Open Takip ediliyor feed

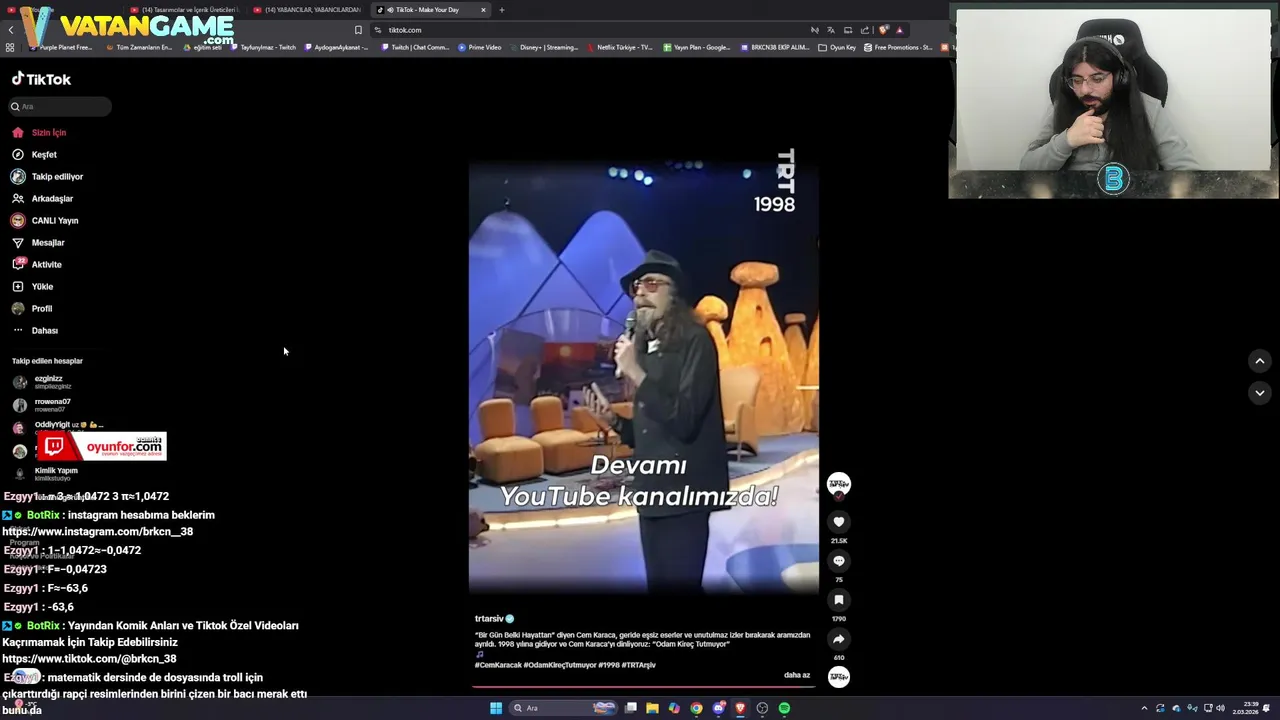[47, 176]
